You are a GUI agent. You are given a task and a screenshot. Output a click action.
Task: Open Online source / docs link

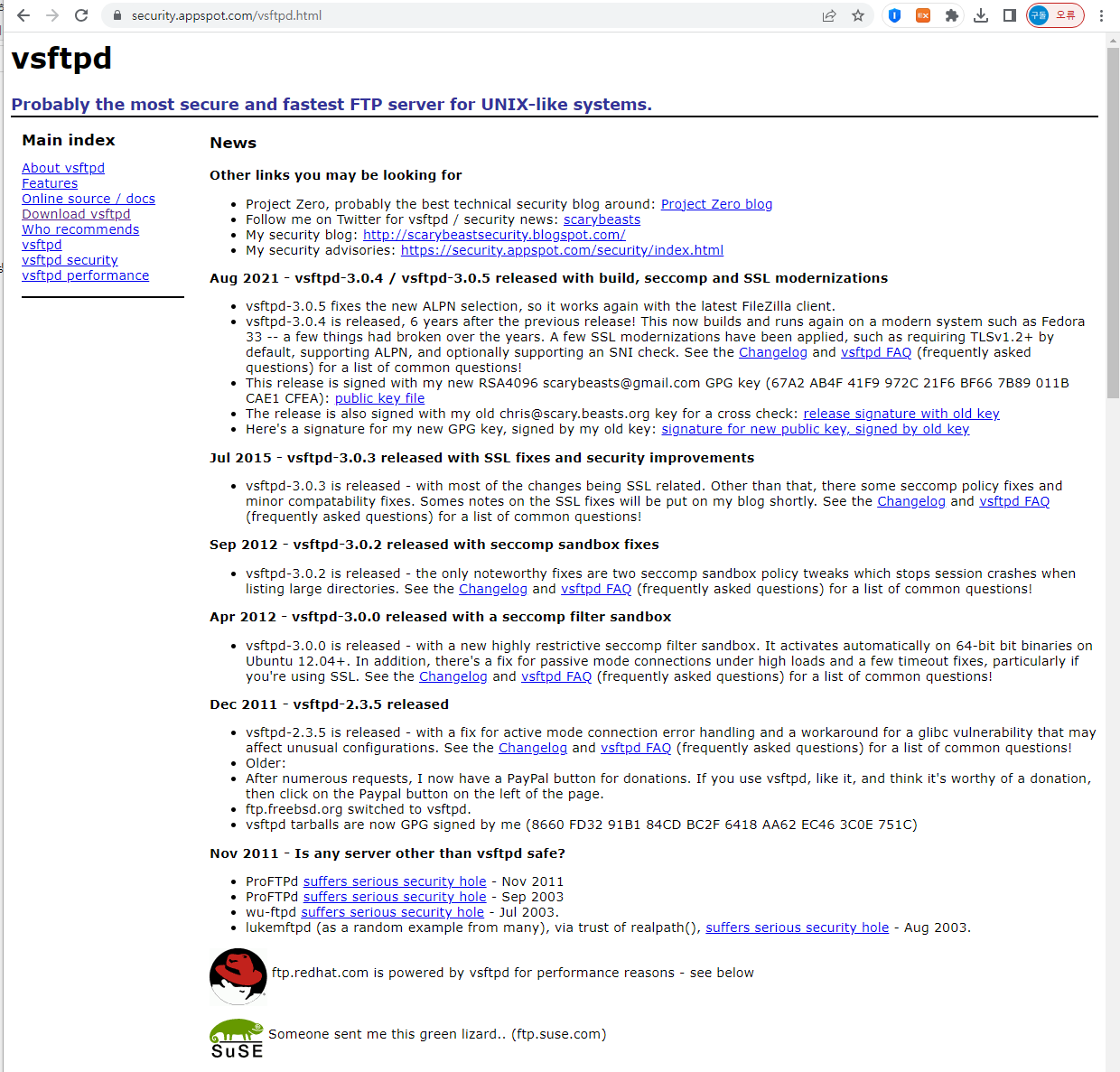(89, 199)
